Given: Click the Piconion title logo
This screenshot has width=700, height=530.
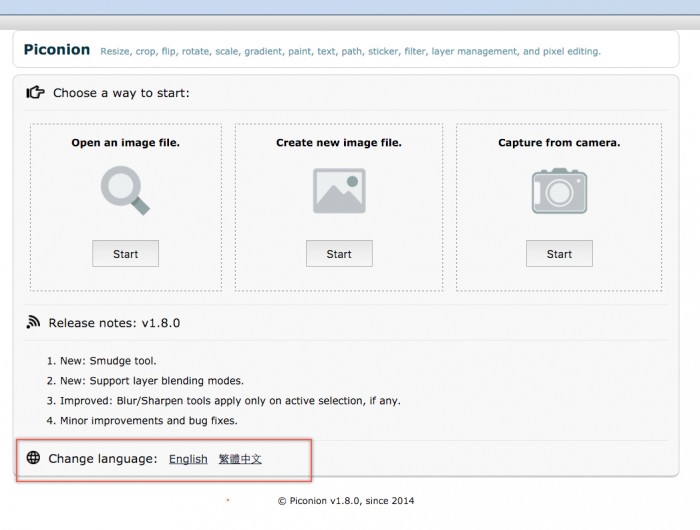Looking at the screenshot, I should point(57,49).
